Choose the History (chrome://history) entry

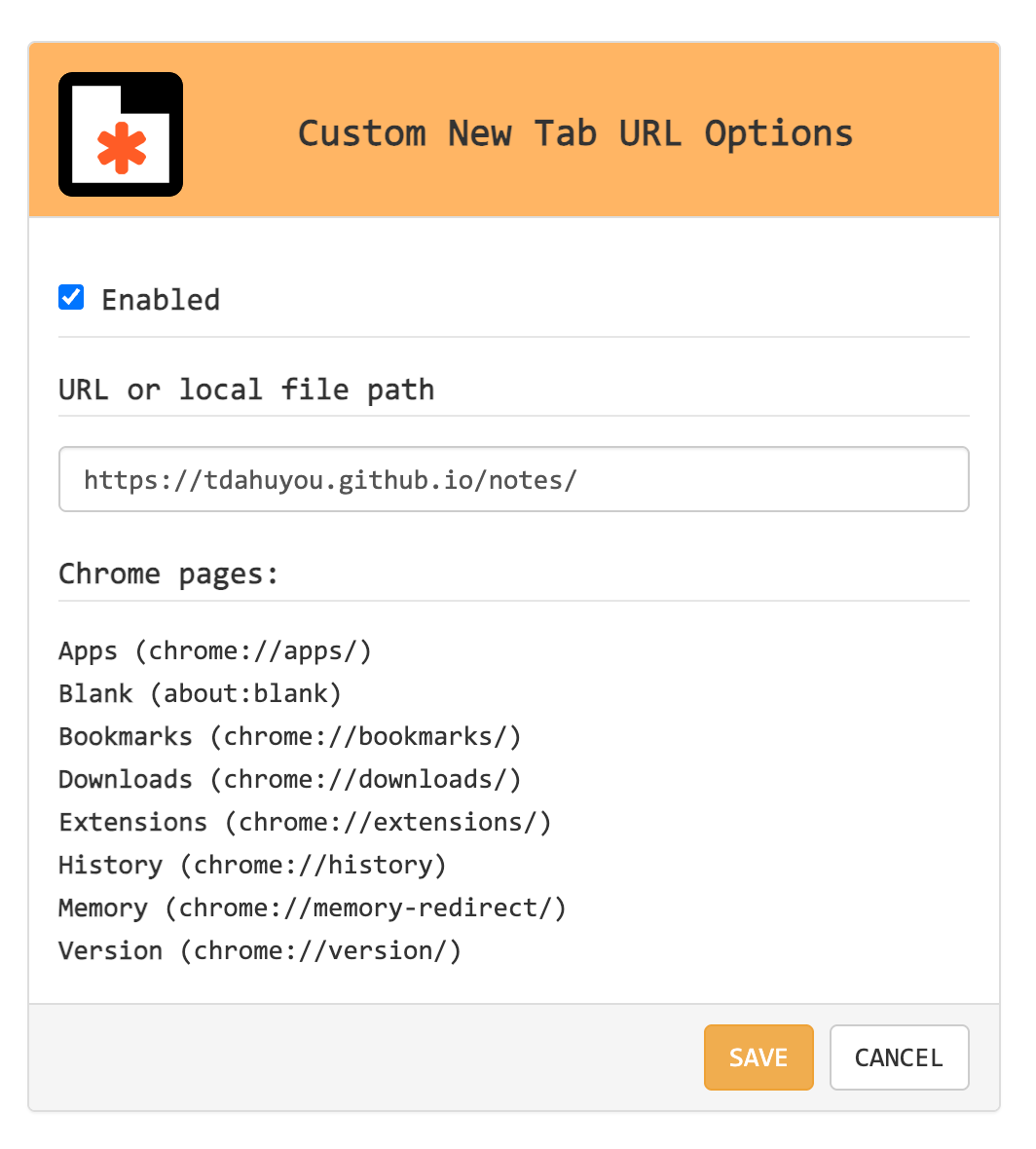coord(252,865)
